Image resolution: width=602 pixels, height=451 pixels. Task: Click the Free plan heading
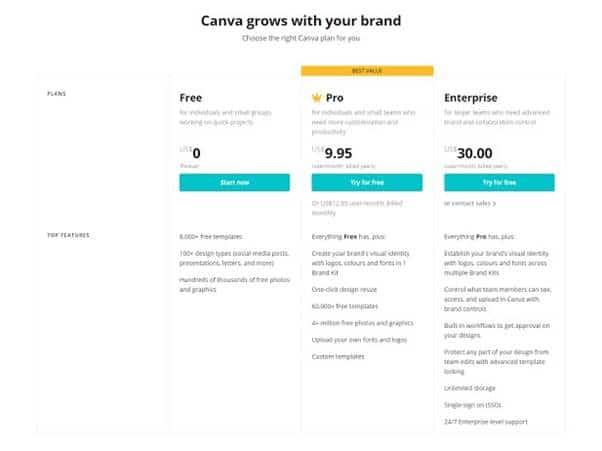191,98
